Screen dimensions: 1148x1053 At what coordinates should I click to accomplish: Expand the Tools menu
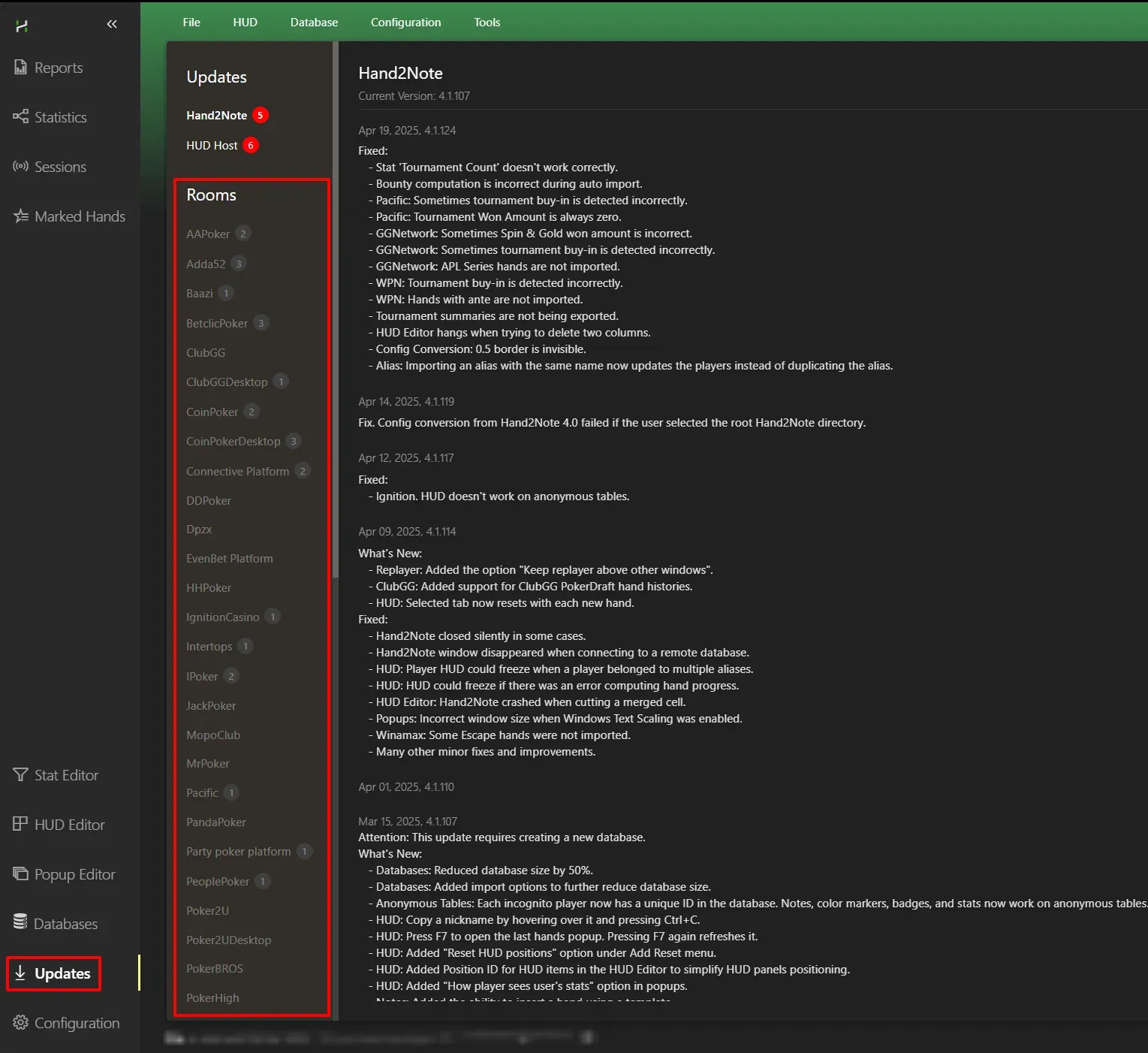point(487,23)
